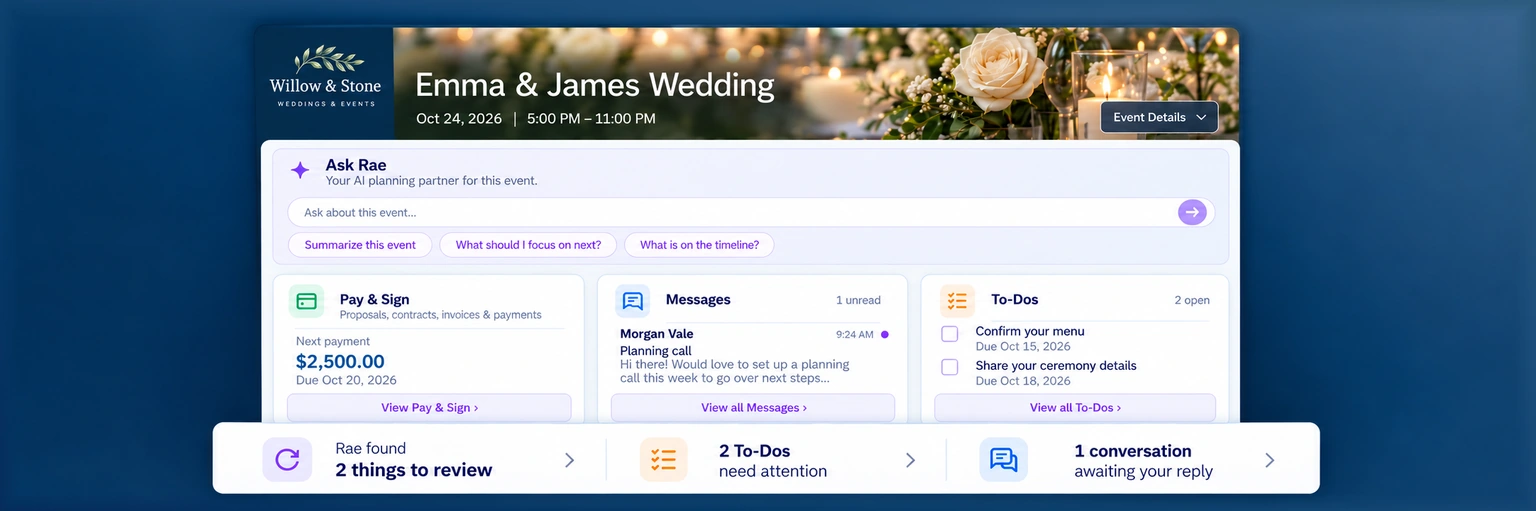Click the Due Oct 20, 2026 payment date
Viewport: 1536px width, 511px height.
pyautogui.click(x=346, y=380)
